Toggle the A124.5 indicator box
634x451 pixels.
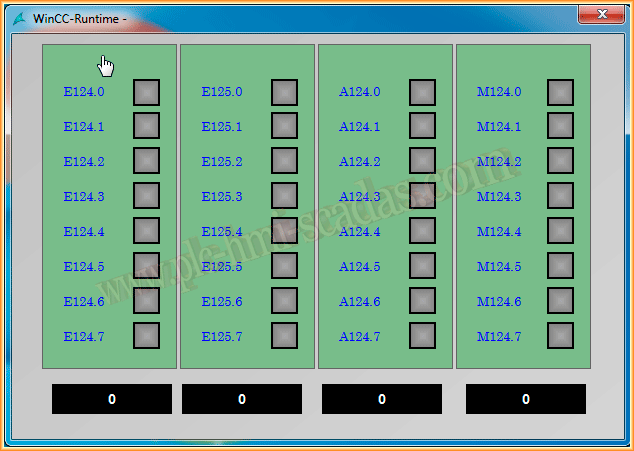click(422, 266)
